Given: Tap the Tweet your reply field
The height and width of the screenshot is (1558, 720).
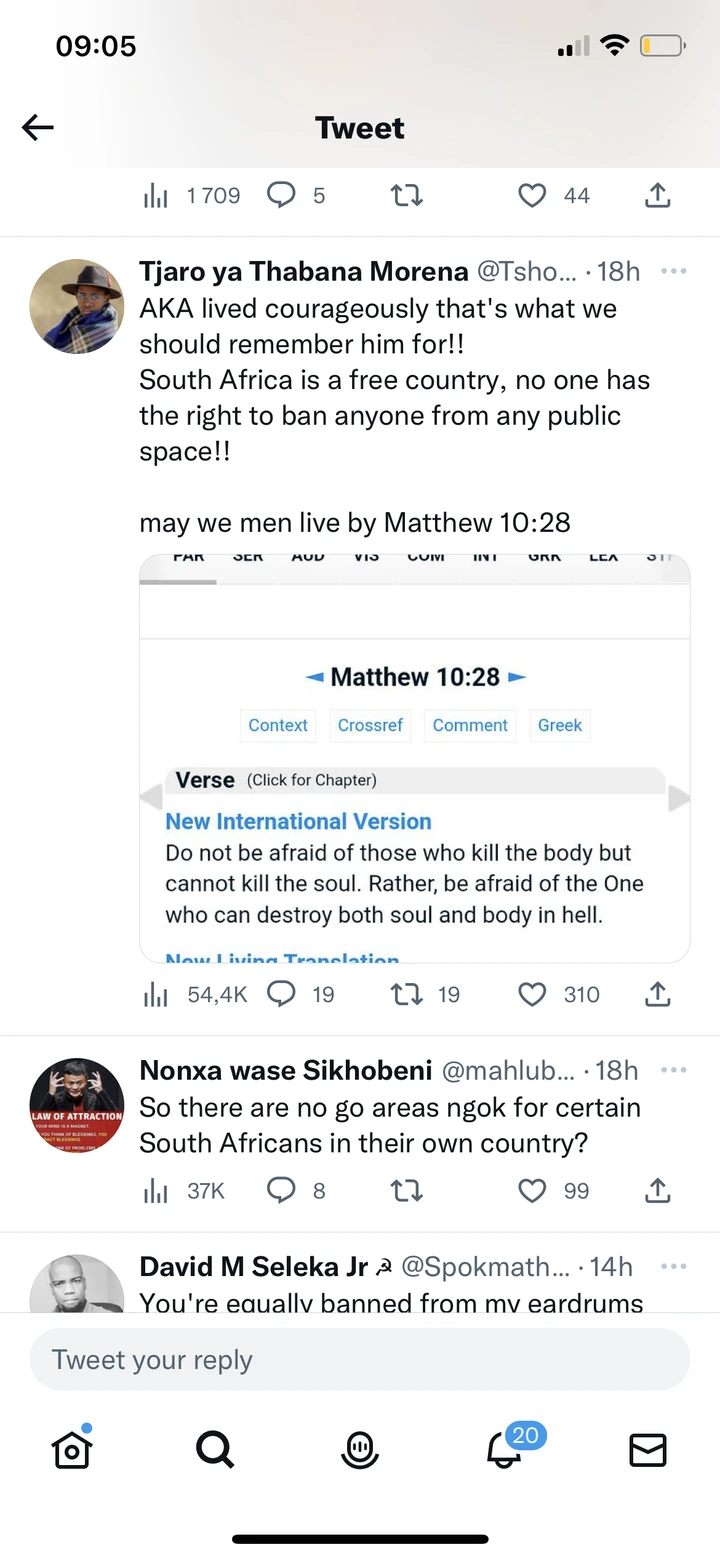Looking at the screenshot, I should (360, 1360).
